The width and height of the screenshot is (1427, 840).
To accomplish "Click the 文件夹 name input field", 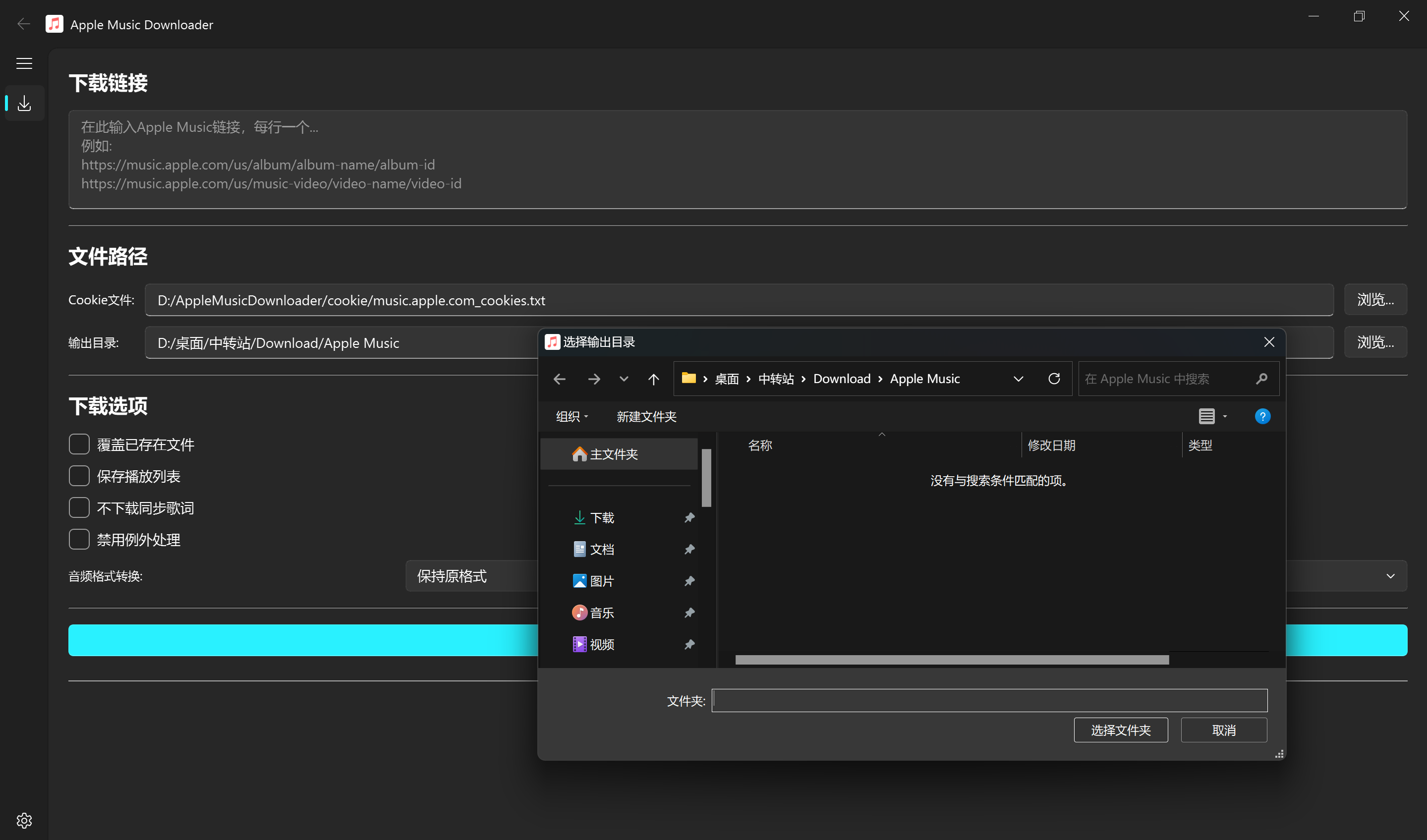I will [989, 701].
